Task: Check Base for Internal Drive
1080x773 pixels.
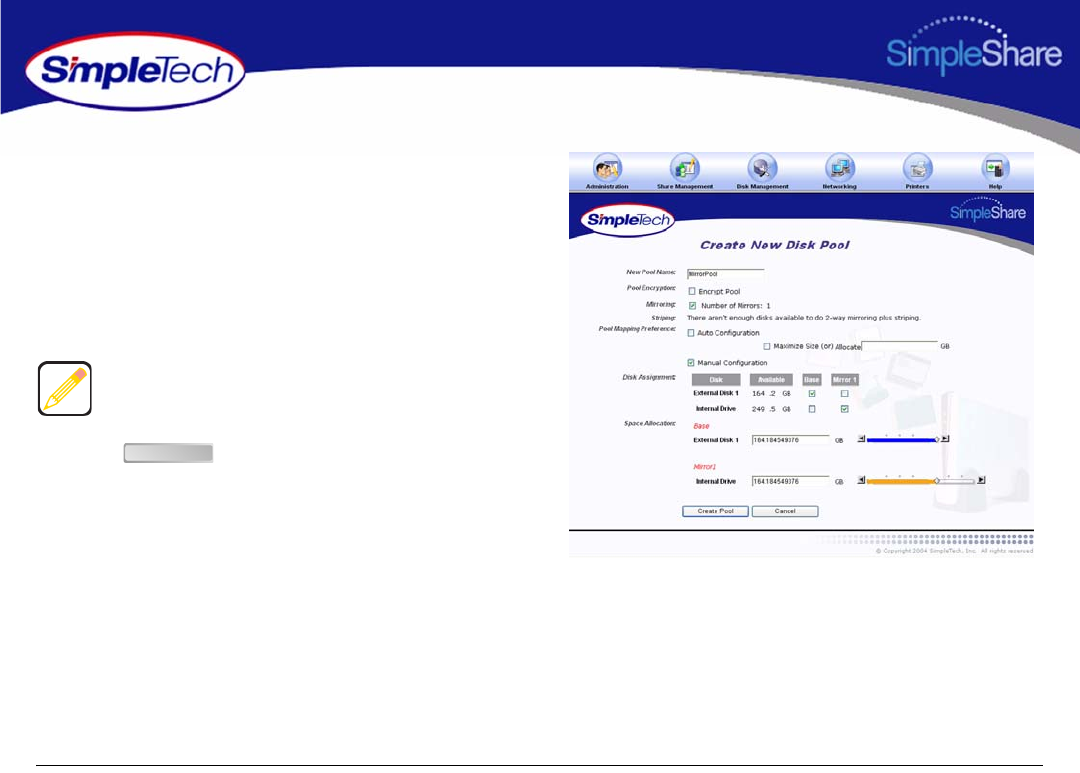Action: tap(812, 409)
